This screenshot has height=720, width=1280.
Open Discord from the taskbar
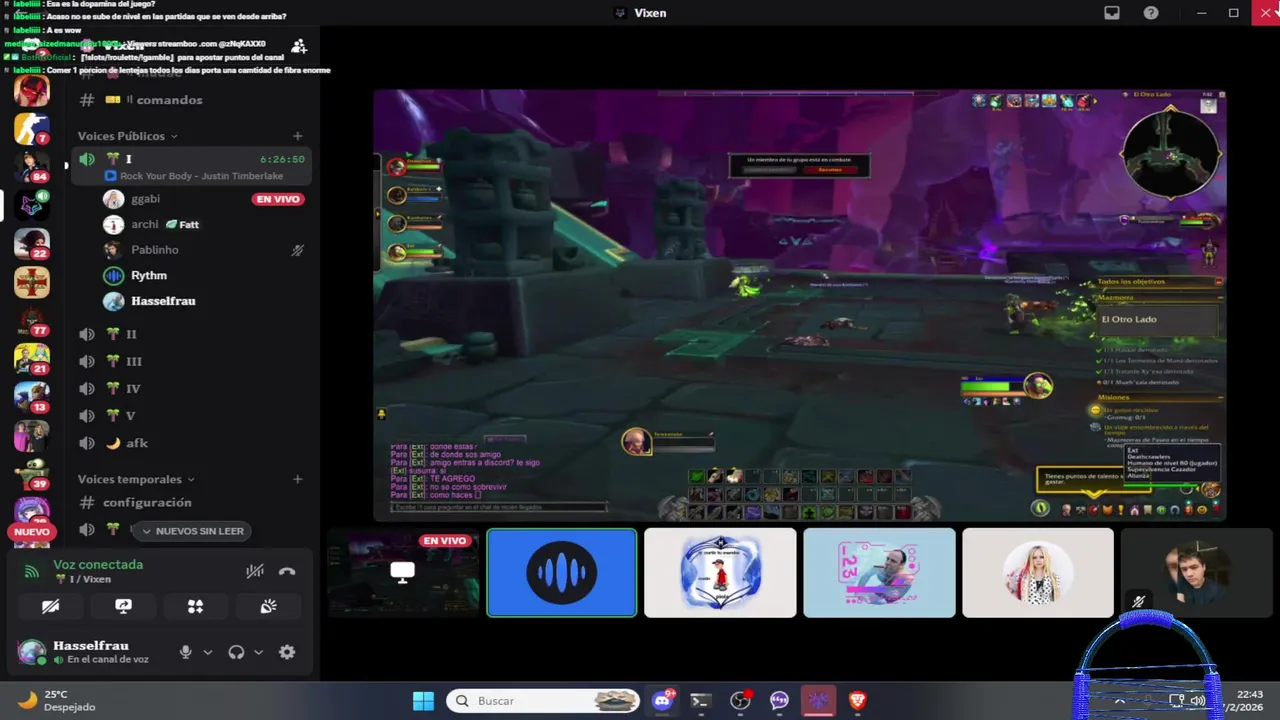tap(662, 701)
